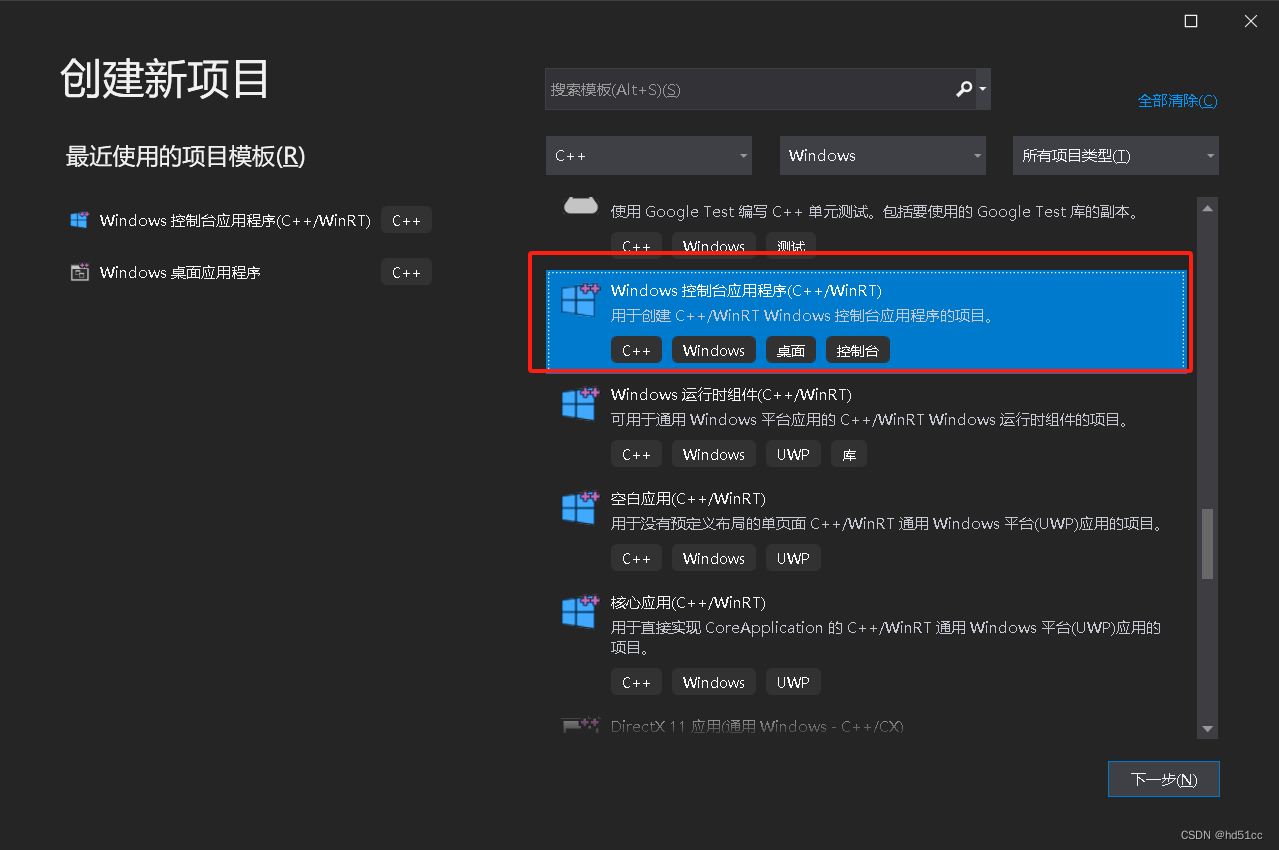Click C++ tag beside recent 控制台应用程序
Image resolution: width=1279 pixels, height=850 pixels.
pos(406,221)
